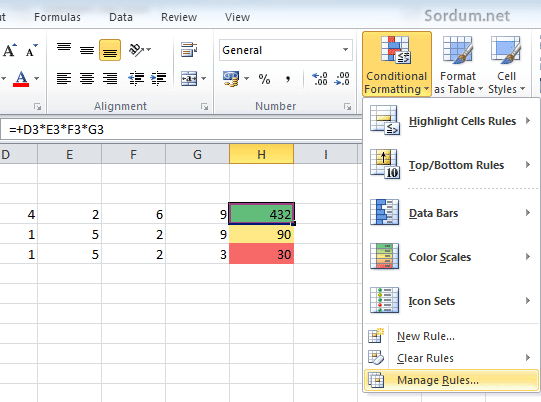Click the Shrink Font icon
Viewport: 541px width, 402px height.
(x=32, y=50)
